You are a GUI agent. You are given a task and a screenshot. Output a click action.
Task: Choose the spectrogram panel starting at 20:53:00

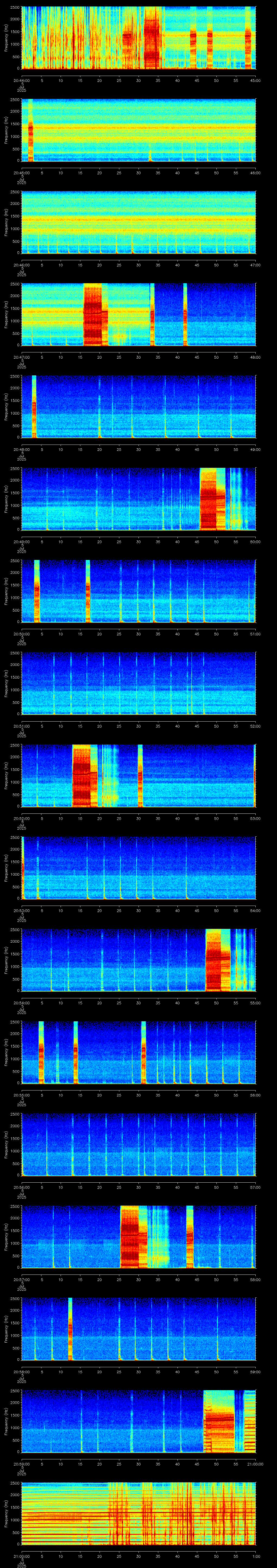click(x=139, y=868)
